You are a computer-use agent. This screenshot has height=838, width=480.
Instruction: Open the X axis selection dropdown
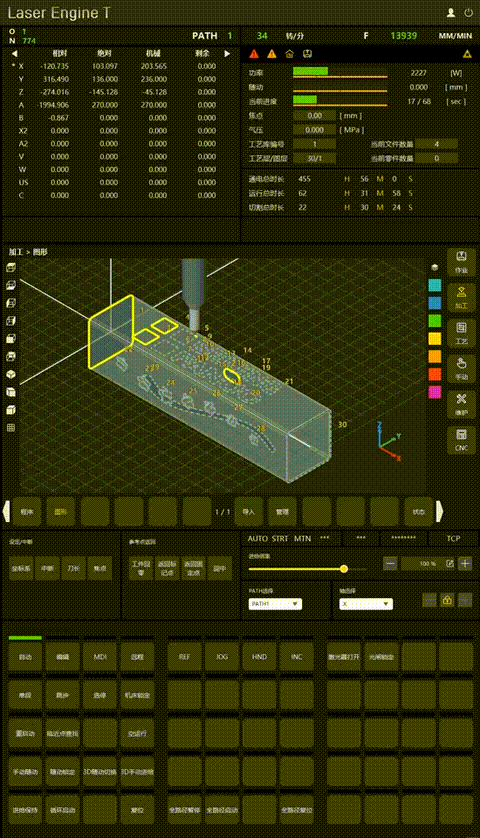[366, 604]
